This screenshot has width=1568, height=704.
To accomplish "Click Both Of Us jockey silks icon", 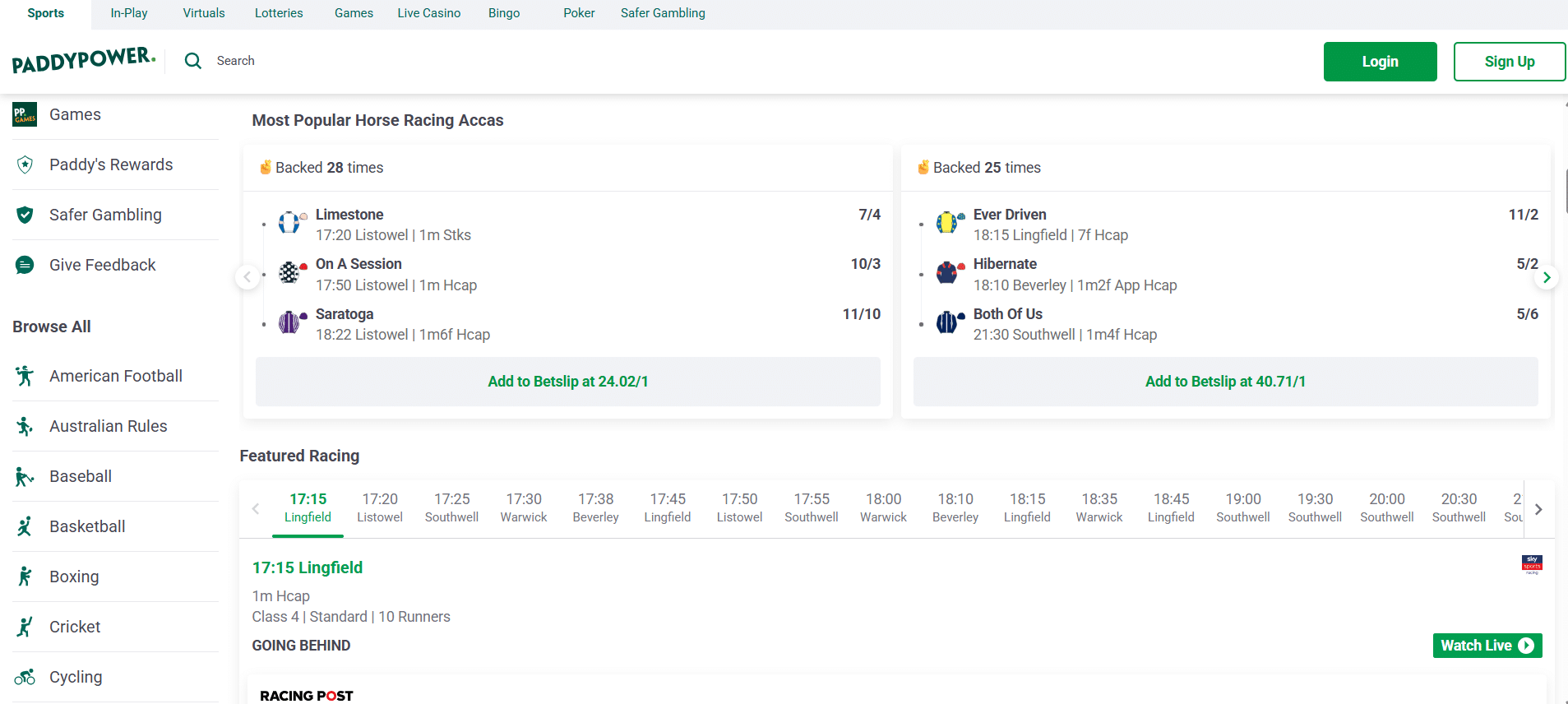I will [950, 322].
